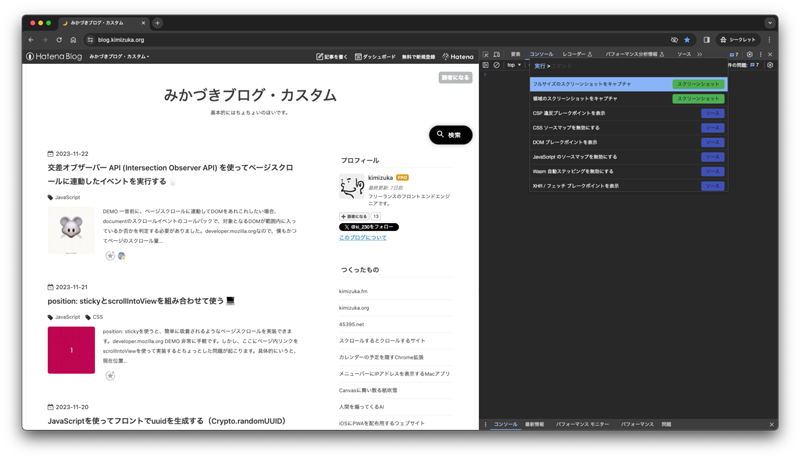Screen dimensions: 800x459
Task: Open the 問題 drawer tab
Action: coord(666,424)
